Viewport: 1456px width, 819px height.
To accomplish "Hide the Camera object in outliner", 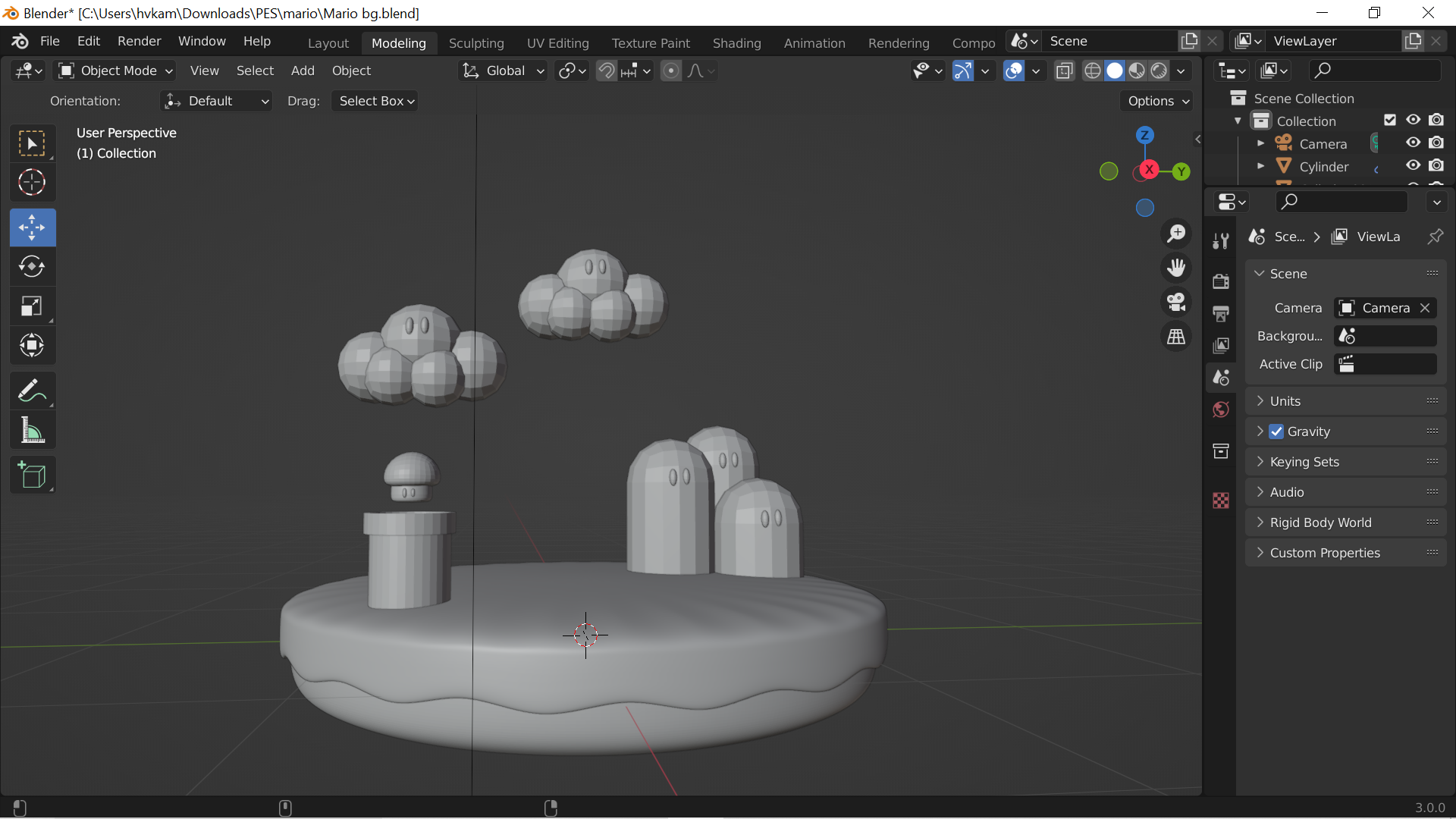I will pos(1413,143).
